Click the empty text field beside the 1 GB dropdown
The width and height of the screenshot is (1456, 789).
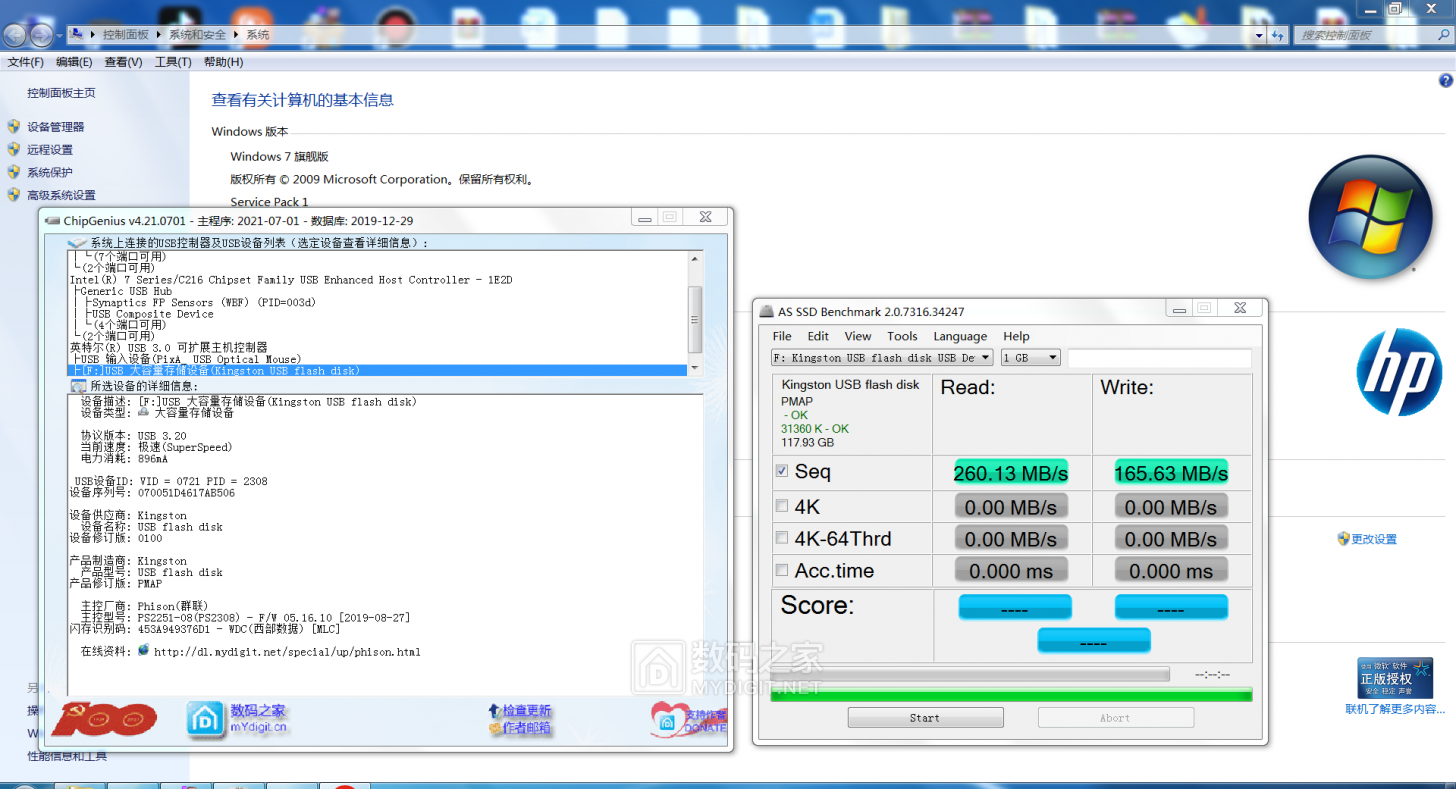point(1159,357)
